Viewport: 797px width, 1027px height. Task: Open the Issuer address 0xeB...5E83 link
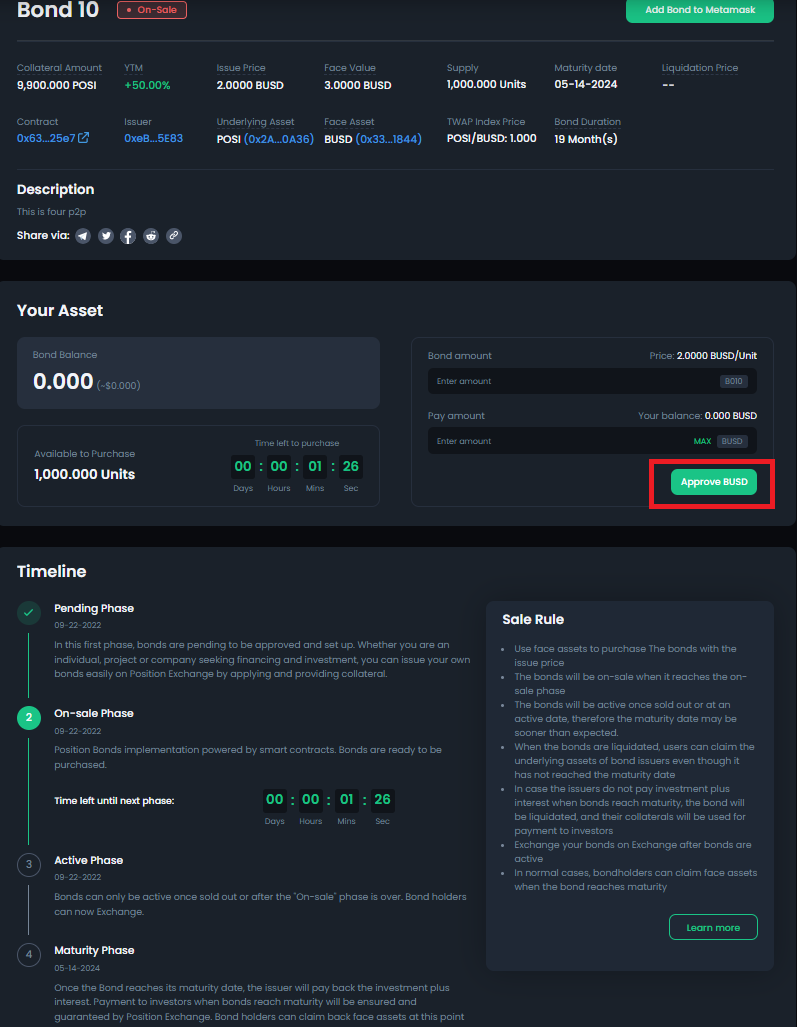click(153, 138)
